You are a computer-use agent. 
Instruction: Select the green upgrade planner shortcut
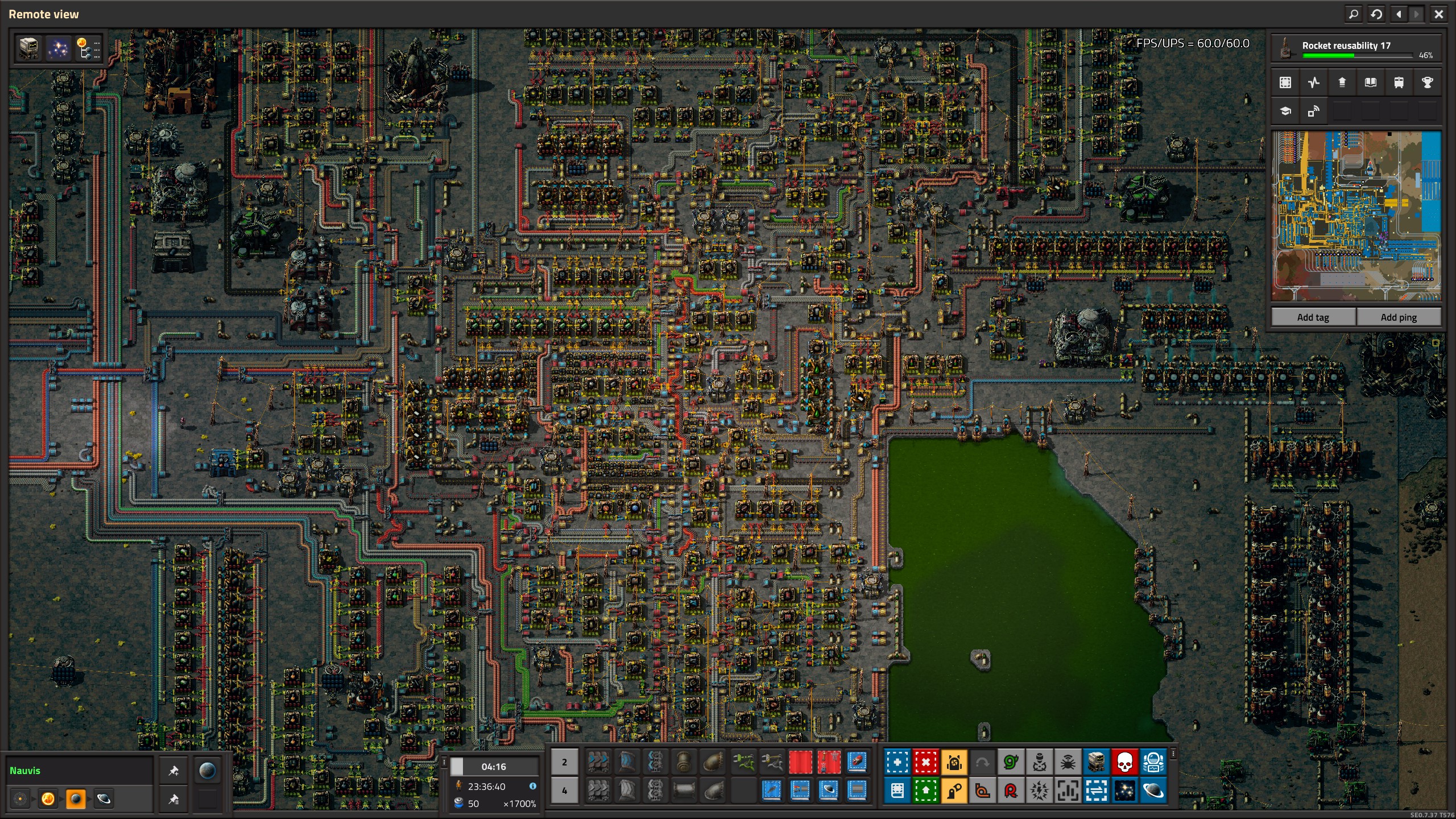point(925,791)
